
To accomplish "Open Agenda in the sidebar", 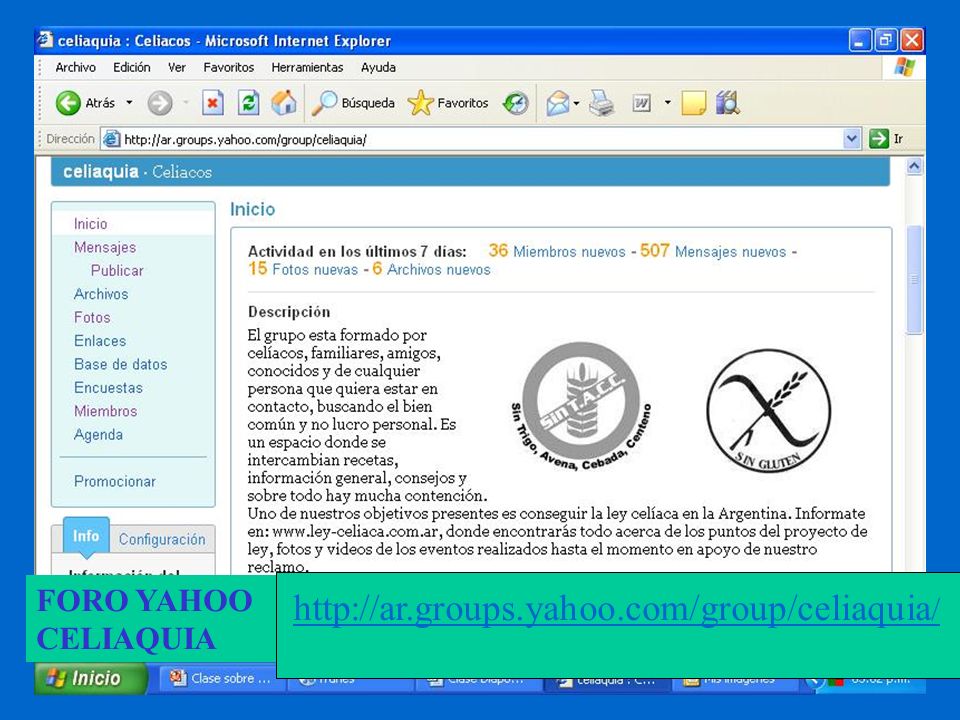I will pyautogui.click(x=98, y=435).
